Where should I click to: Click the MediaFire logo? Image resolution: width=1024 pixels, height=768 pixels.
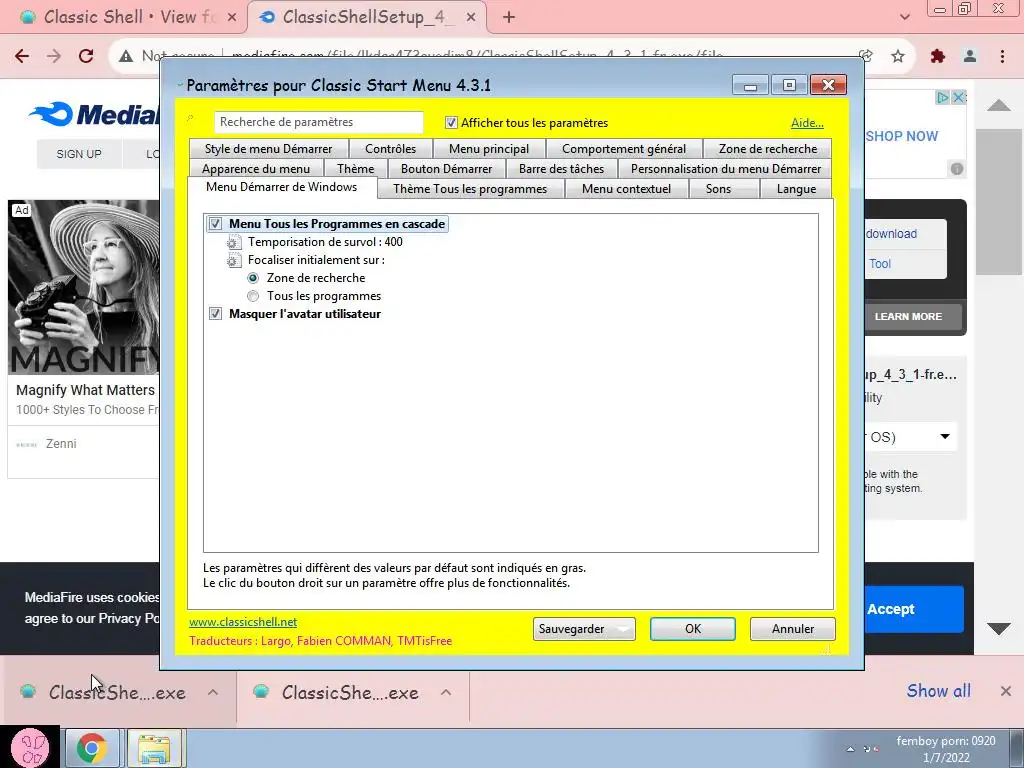94,114
